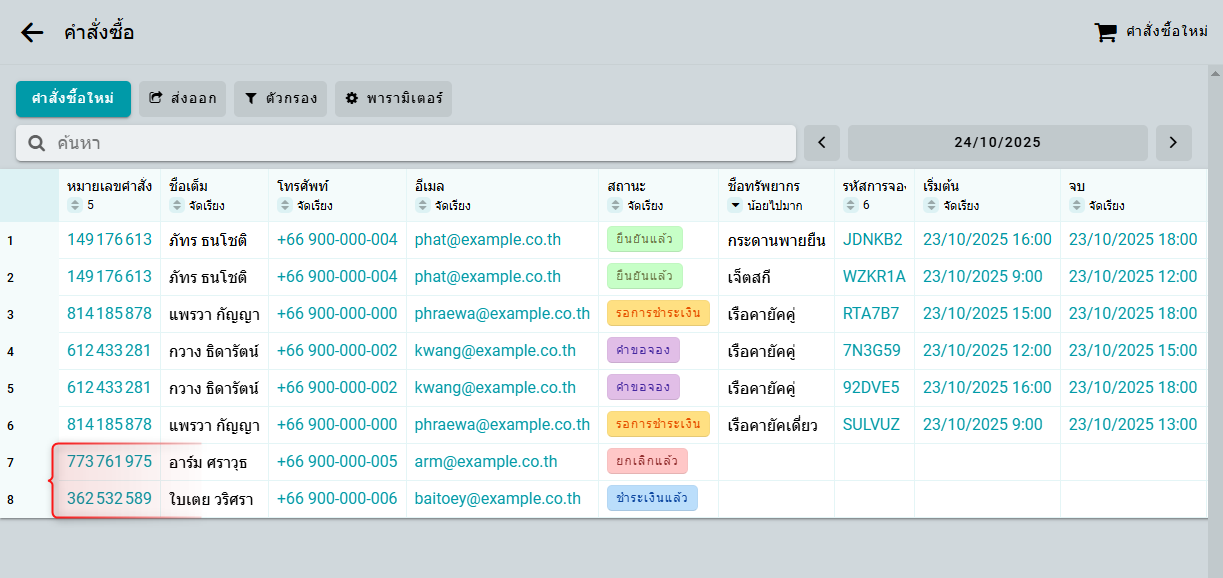This screenshot has width=1223, height=578.
Task: Click the magnifier search icon
Action: click(x=37, y=143)
